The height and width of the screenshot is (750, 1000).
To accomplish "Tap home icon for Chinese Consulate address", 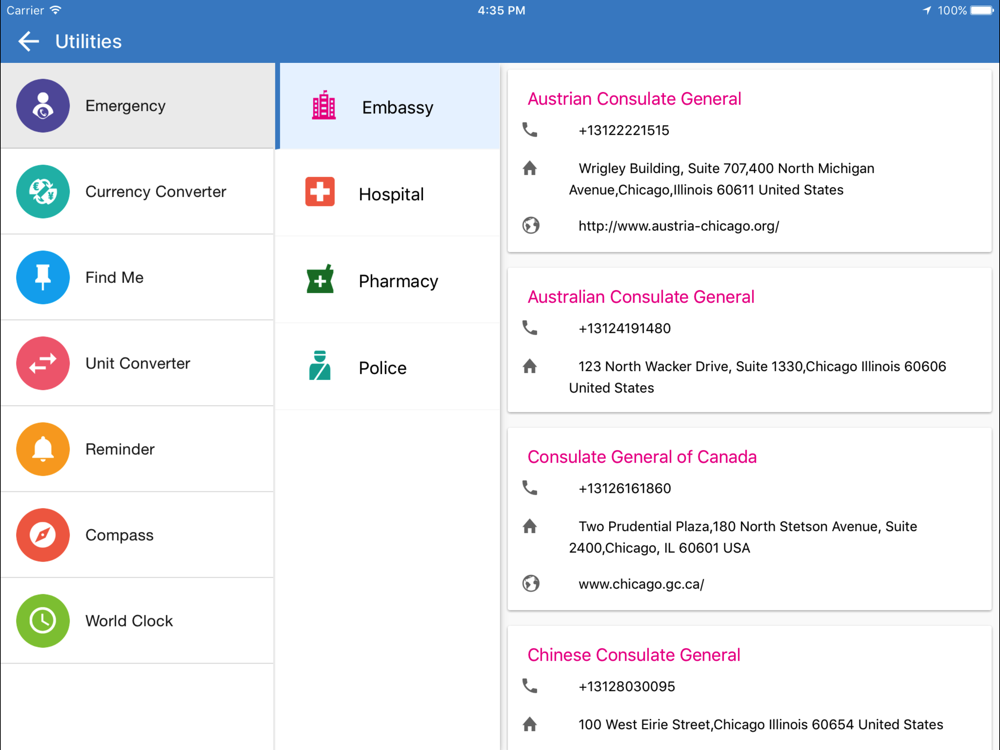I will tap(530, 724).
